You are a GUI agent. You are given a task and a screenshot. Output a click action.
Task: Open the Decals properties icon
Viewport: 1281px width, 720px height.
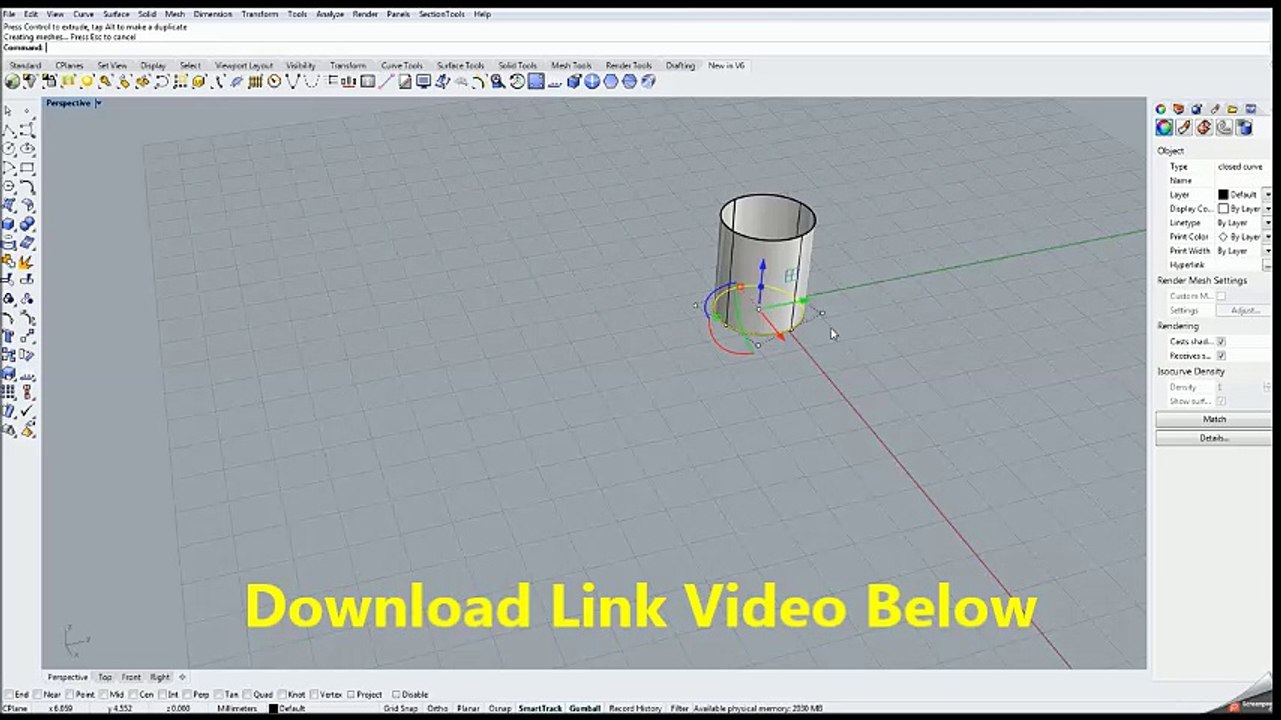point(1224,128)
